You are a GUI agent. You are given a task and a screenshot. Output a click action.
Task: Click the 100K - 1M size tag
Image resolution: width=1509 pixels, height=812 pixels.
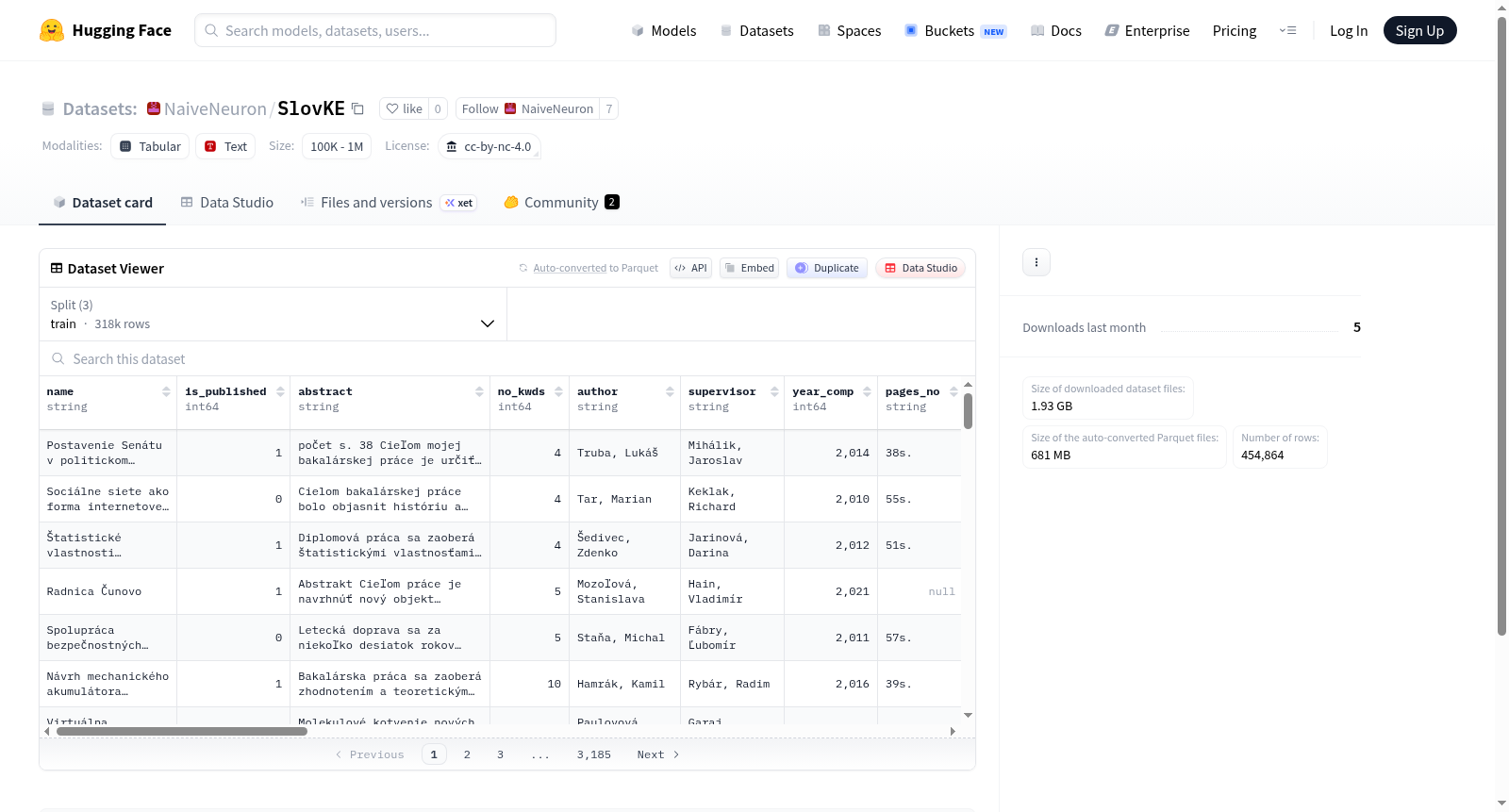click(337, 146)
